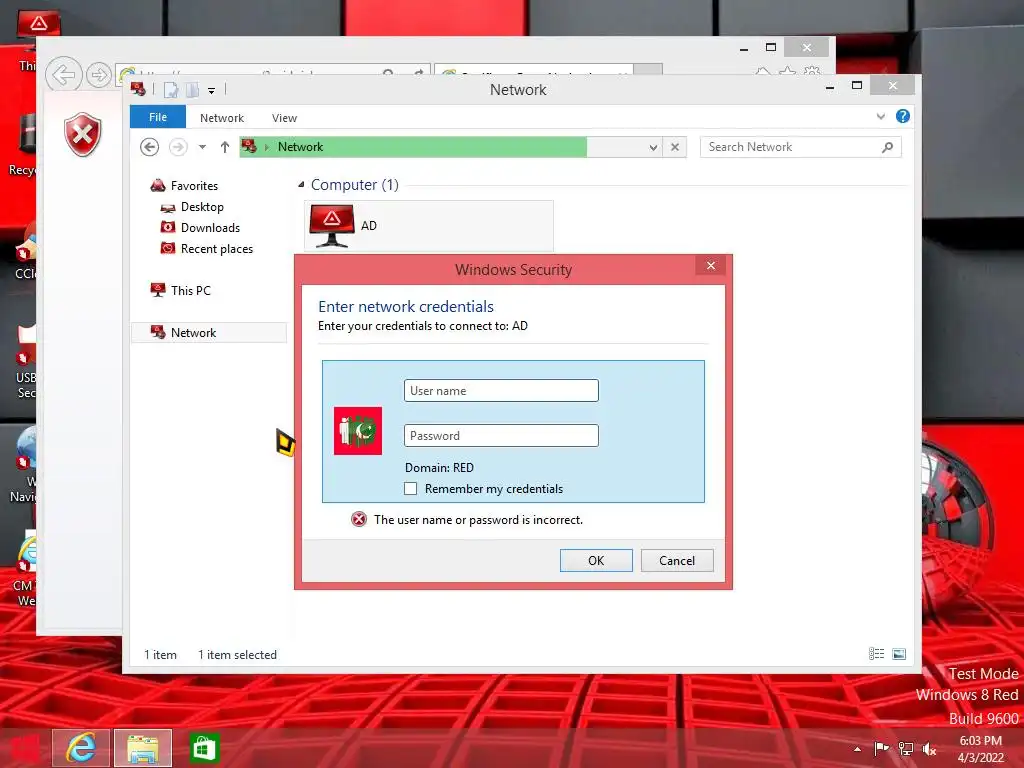The height and width of the screenshot is (768, 1024).
Task: Click the 1 item selected status text
Action: pos(237,654)
